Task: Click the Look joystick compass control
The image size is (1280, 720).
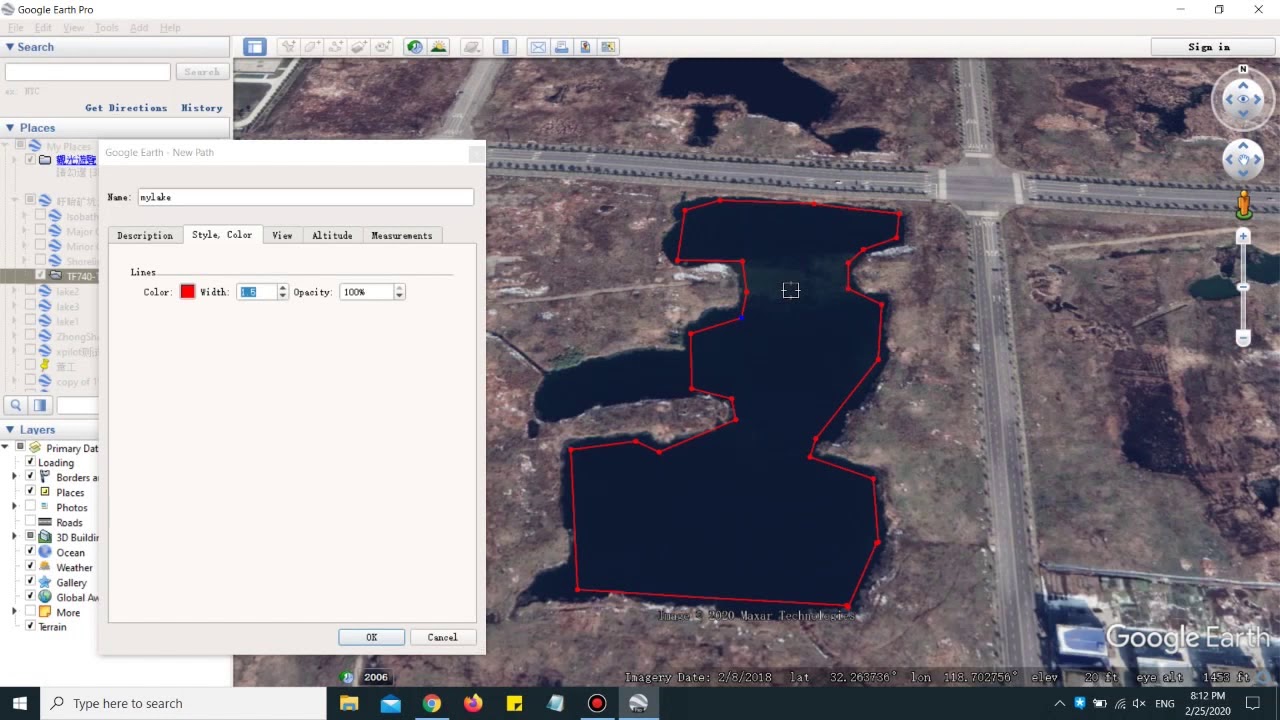Action: click(1243, 99)
